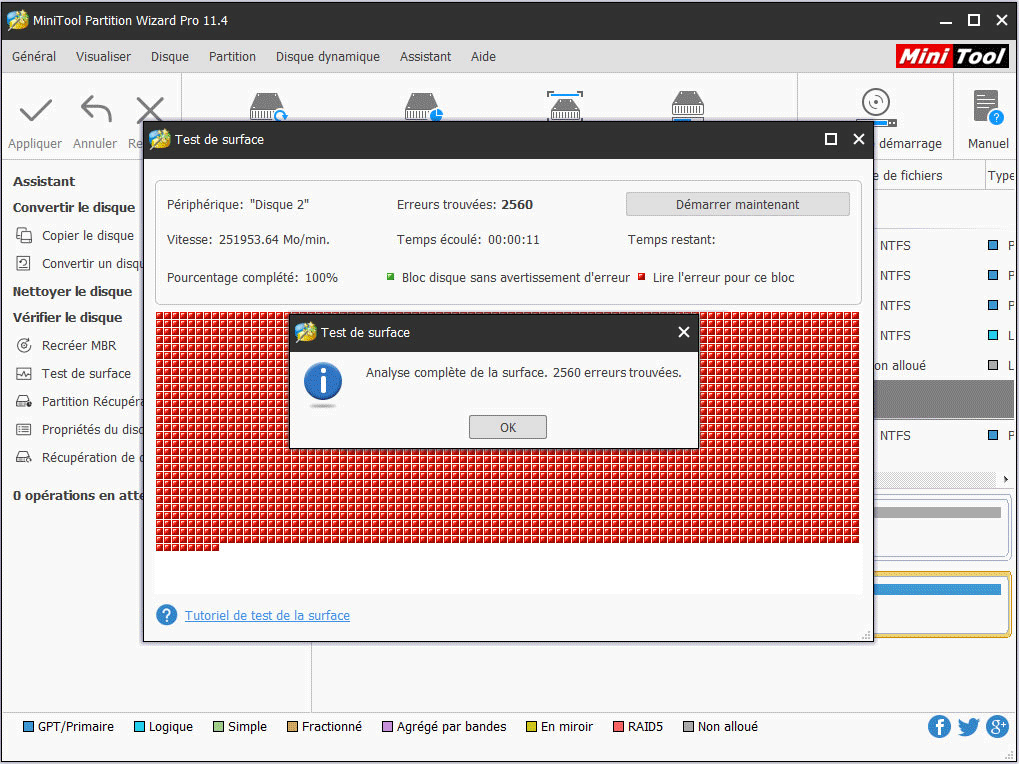The width and height of the screenshot is (1019, 764).
Task: Click the RAID5 legend color swatch
Action: point(619,726)
